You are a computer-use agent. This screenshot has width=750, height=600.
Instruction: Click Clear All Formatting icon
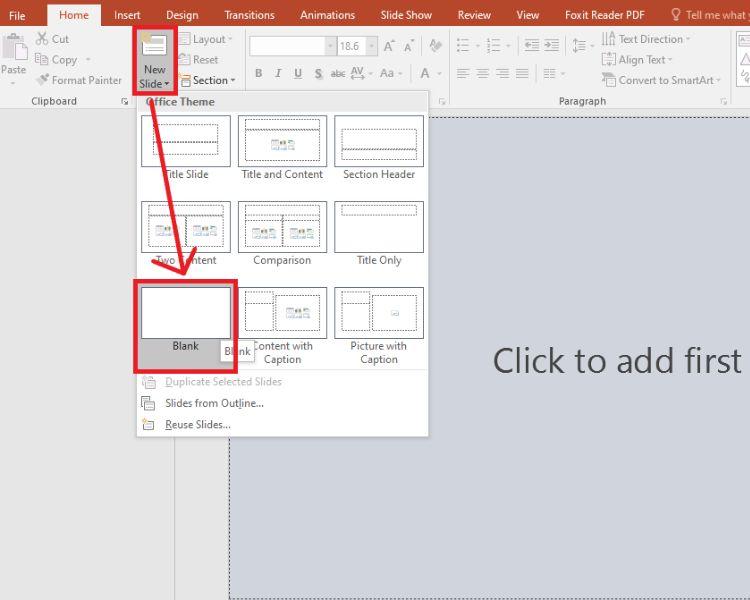coord(435,46)
